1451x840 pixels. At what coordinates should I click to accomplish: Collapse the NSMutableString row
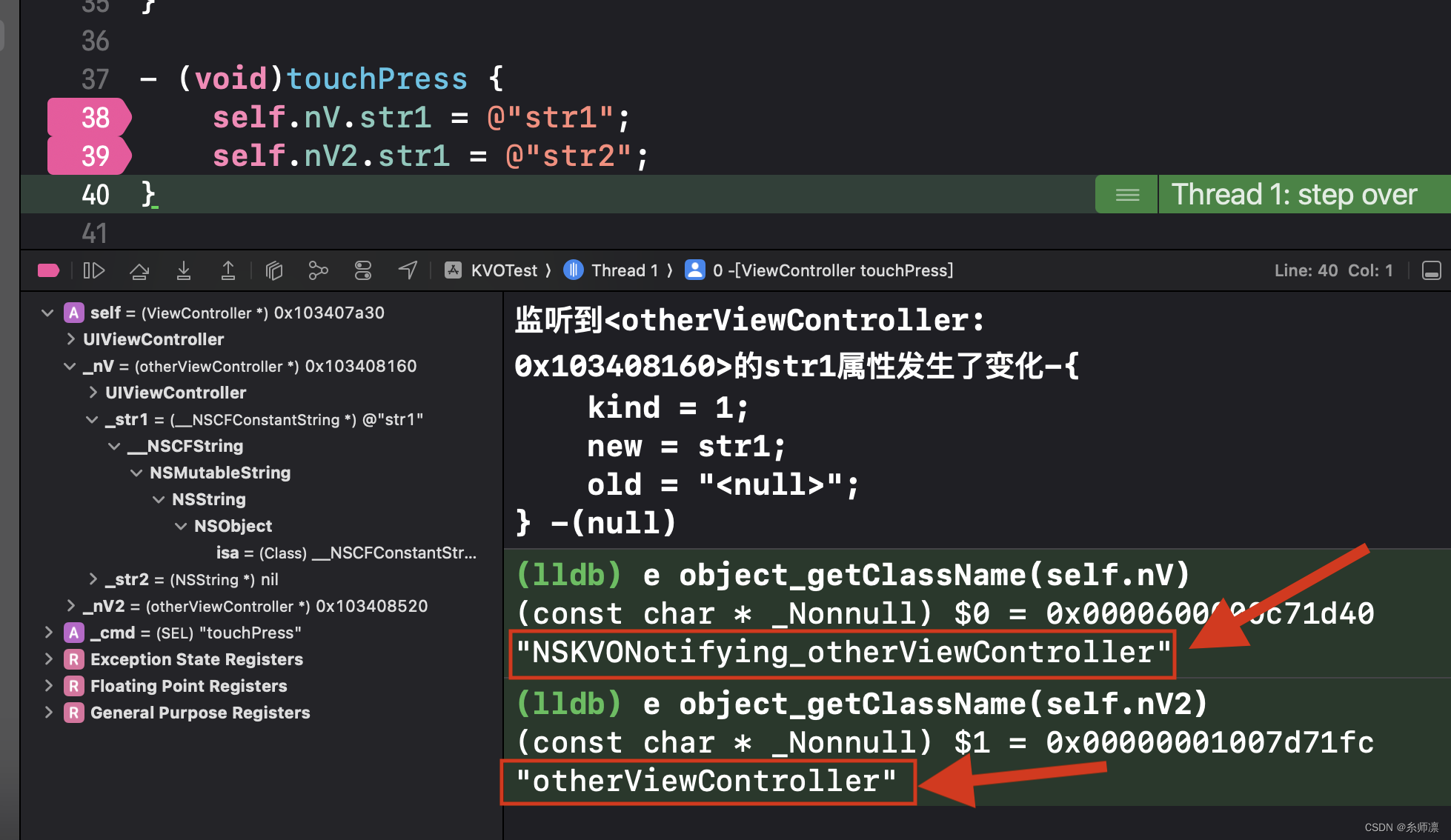pos(136,473)
